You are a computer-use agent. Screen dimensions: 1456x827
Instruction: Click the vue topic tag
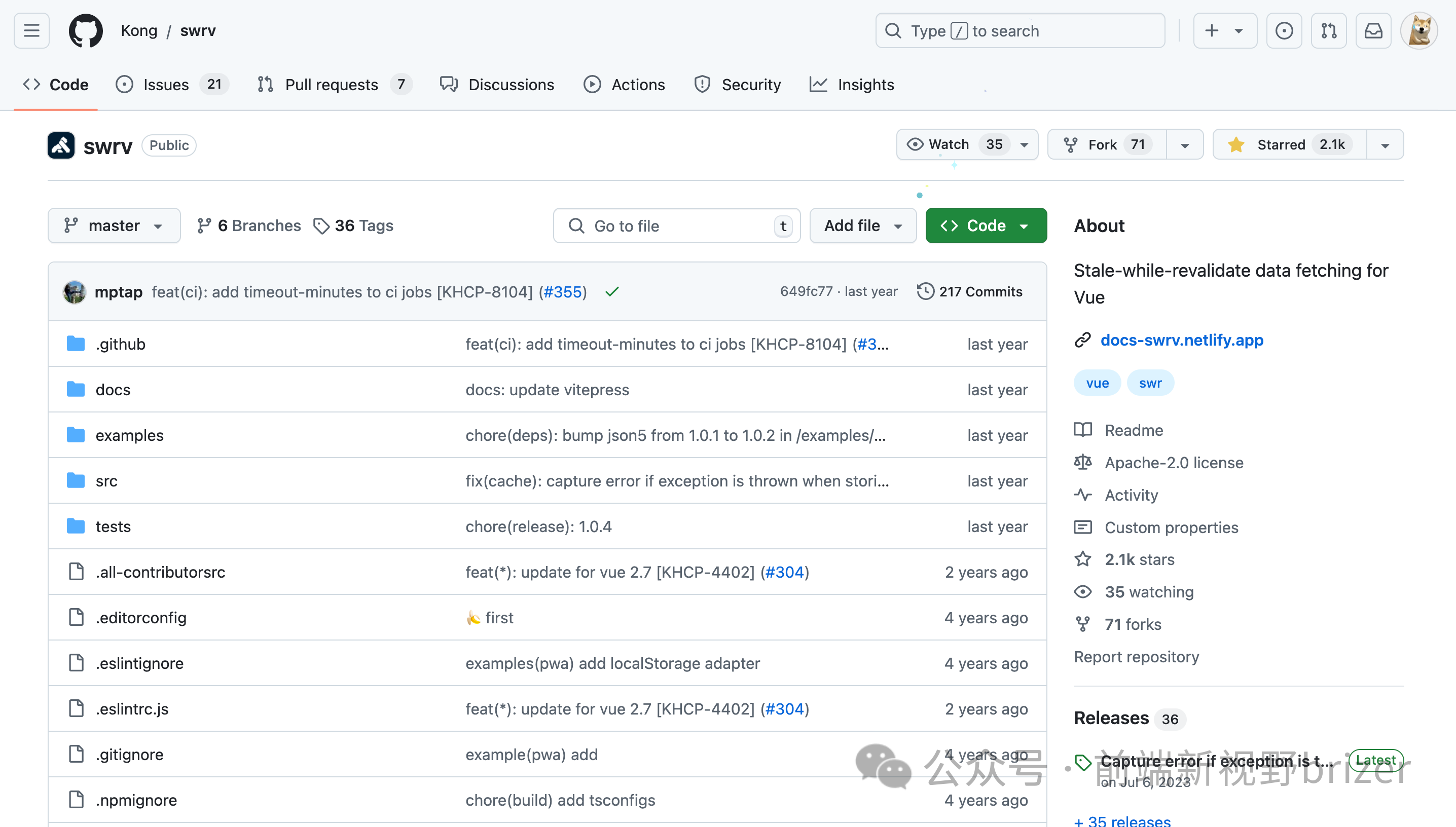pos(1097,384)
